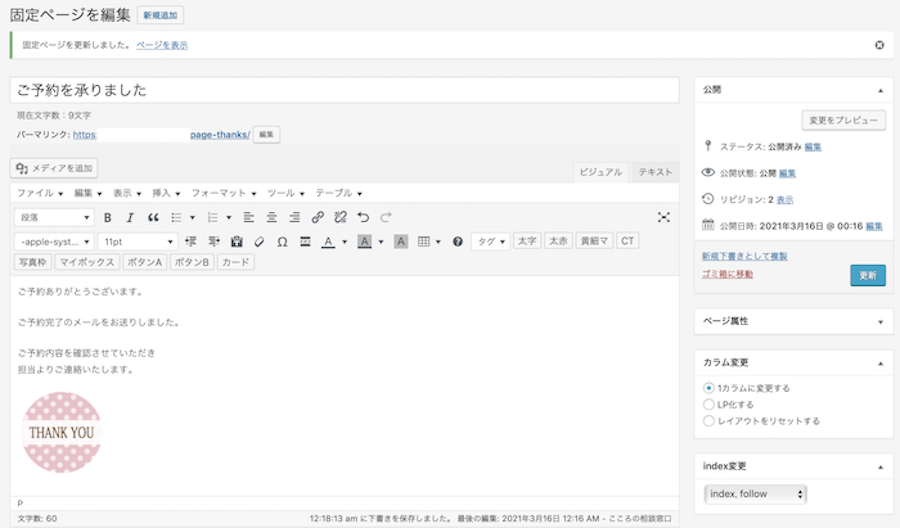Paste as text clipboard icon
This screenshot has height=528, width=900.
236,242
